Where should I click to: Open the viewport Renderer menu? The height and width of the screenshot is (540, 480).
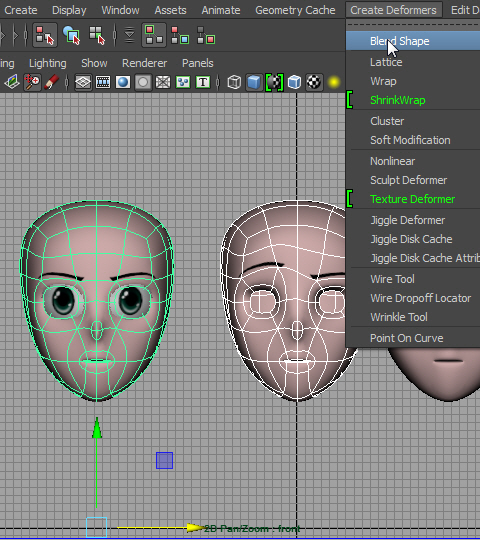[144, 63]
